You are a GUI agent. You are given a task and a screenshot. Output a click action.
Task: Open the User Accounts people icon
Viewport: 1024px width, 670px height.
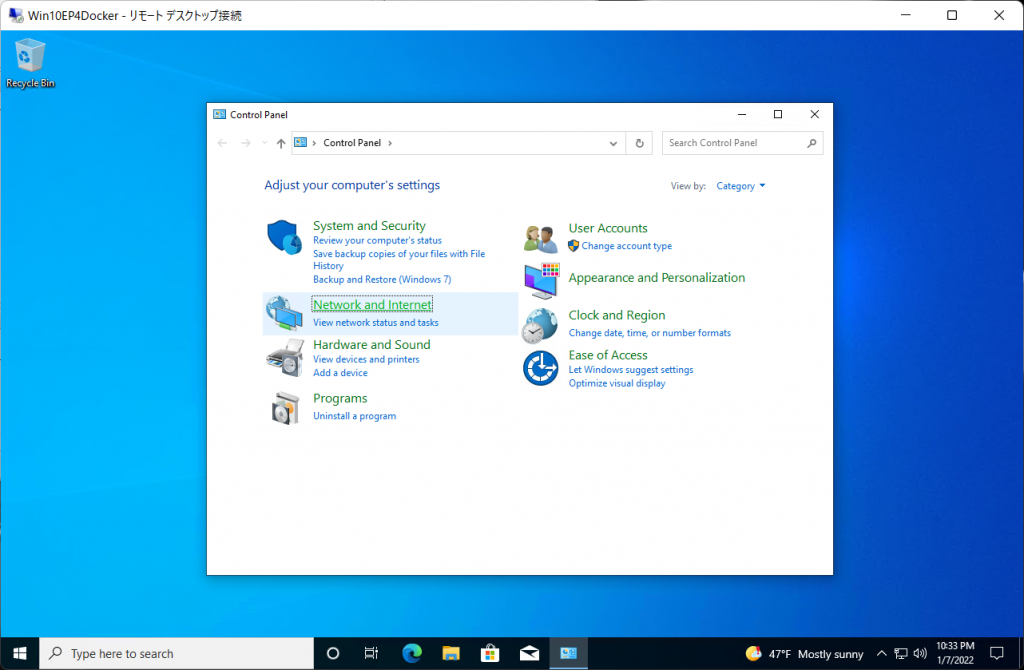(x=541, y=238)
